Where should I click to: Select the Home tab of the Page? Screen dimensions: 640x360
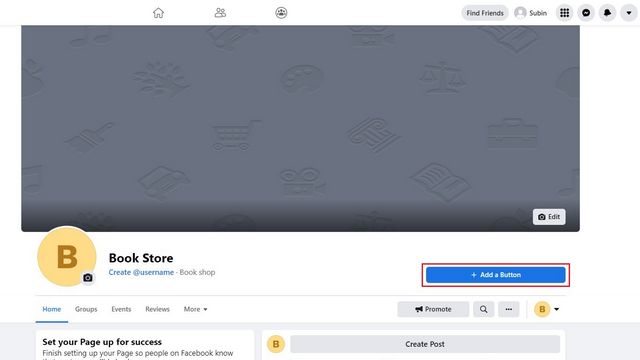(52, 309)
